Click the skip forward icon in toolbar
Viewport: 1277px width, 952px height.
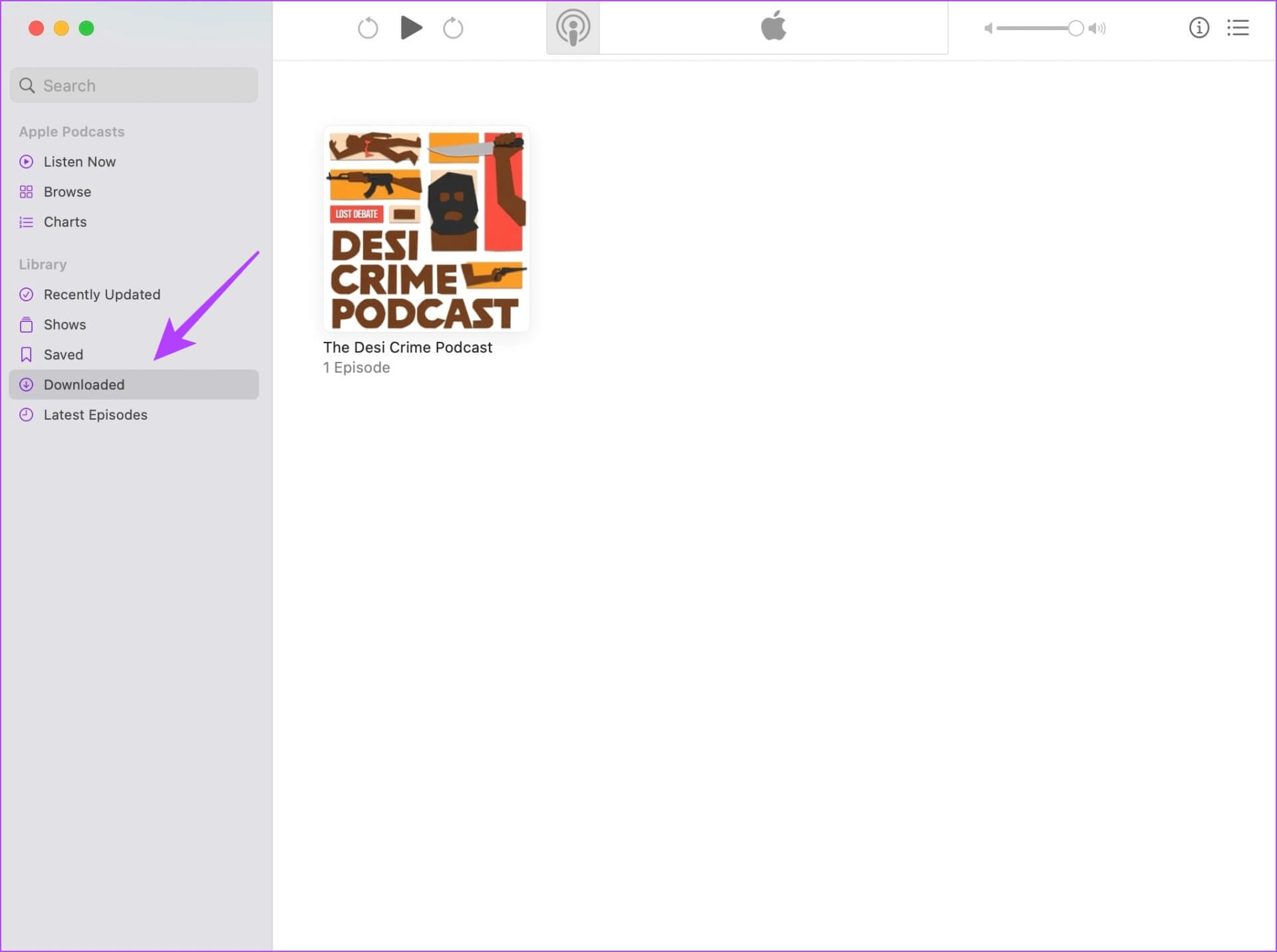[453, 28]
